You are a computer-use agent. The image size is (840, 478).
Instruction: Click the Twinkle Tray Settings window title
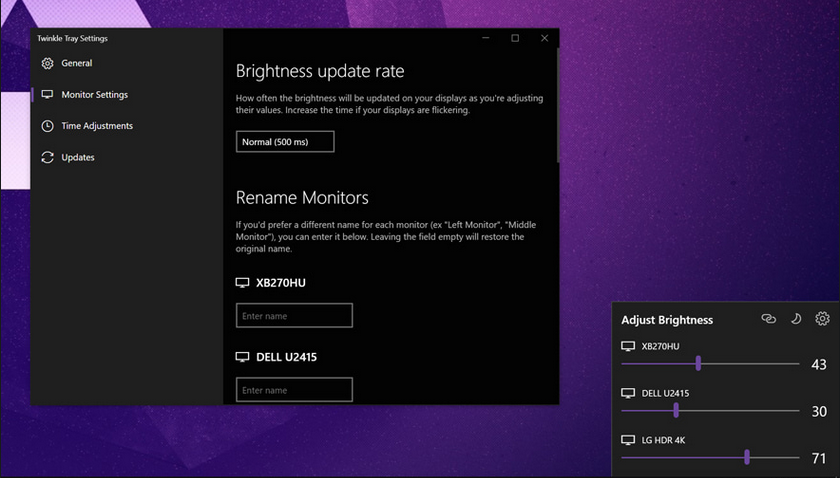(x=72, y=38)
